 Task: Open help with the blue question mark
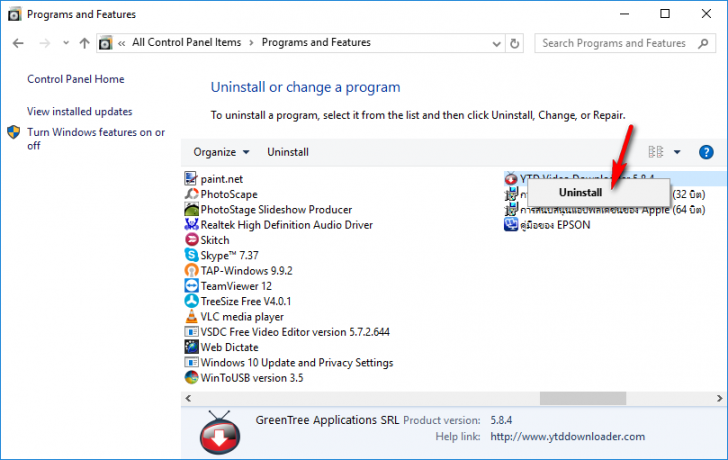[x=706, y=152]
